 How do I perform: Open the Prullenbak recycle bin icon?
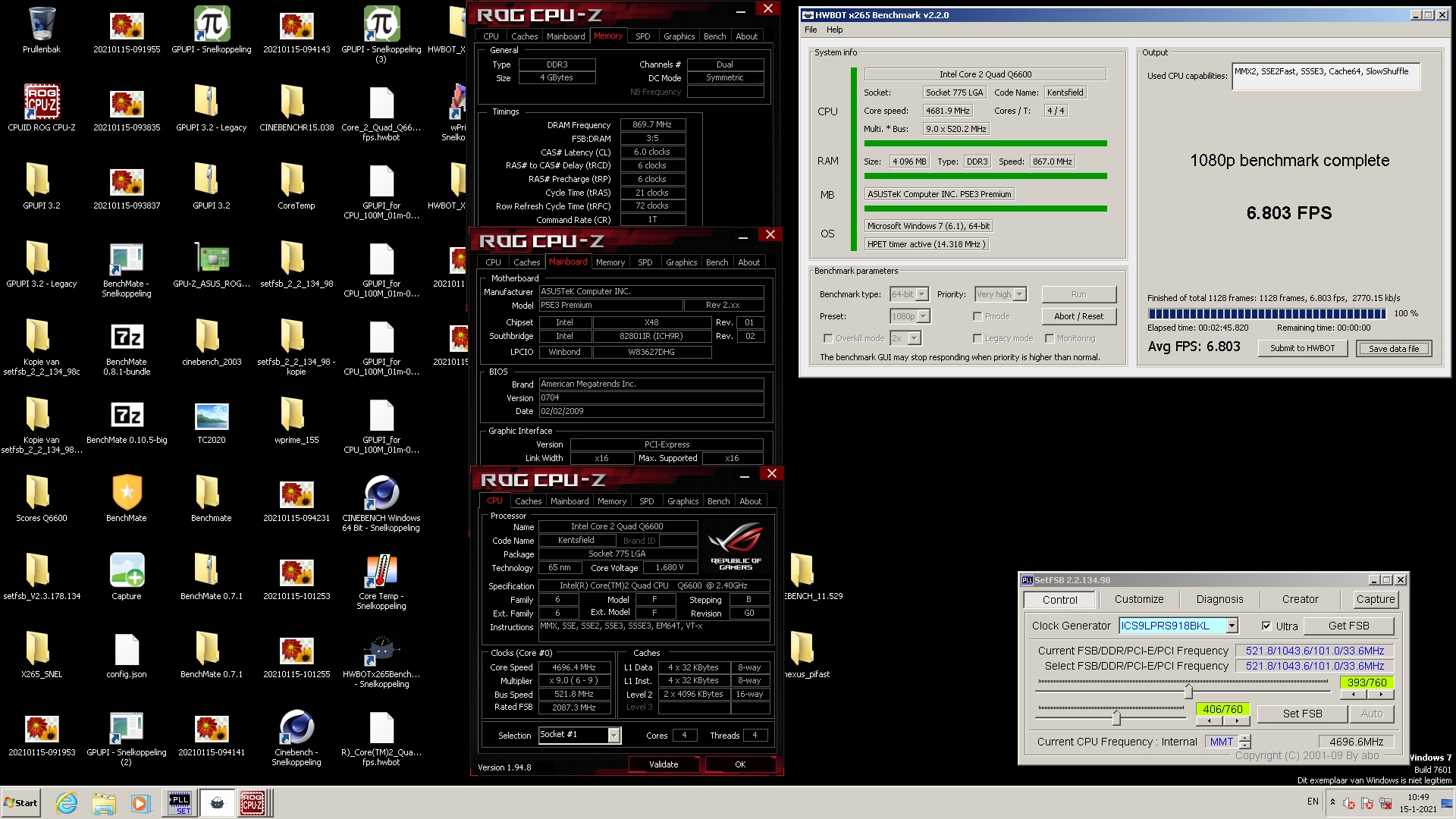(42, 30)
